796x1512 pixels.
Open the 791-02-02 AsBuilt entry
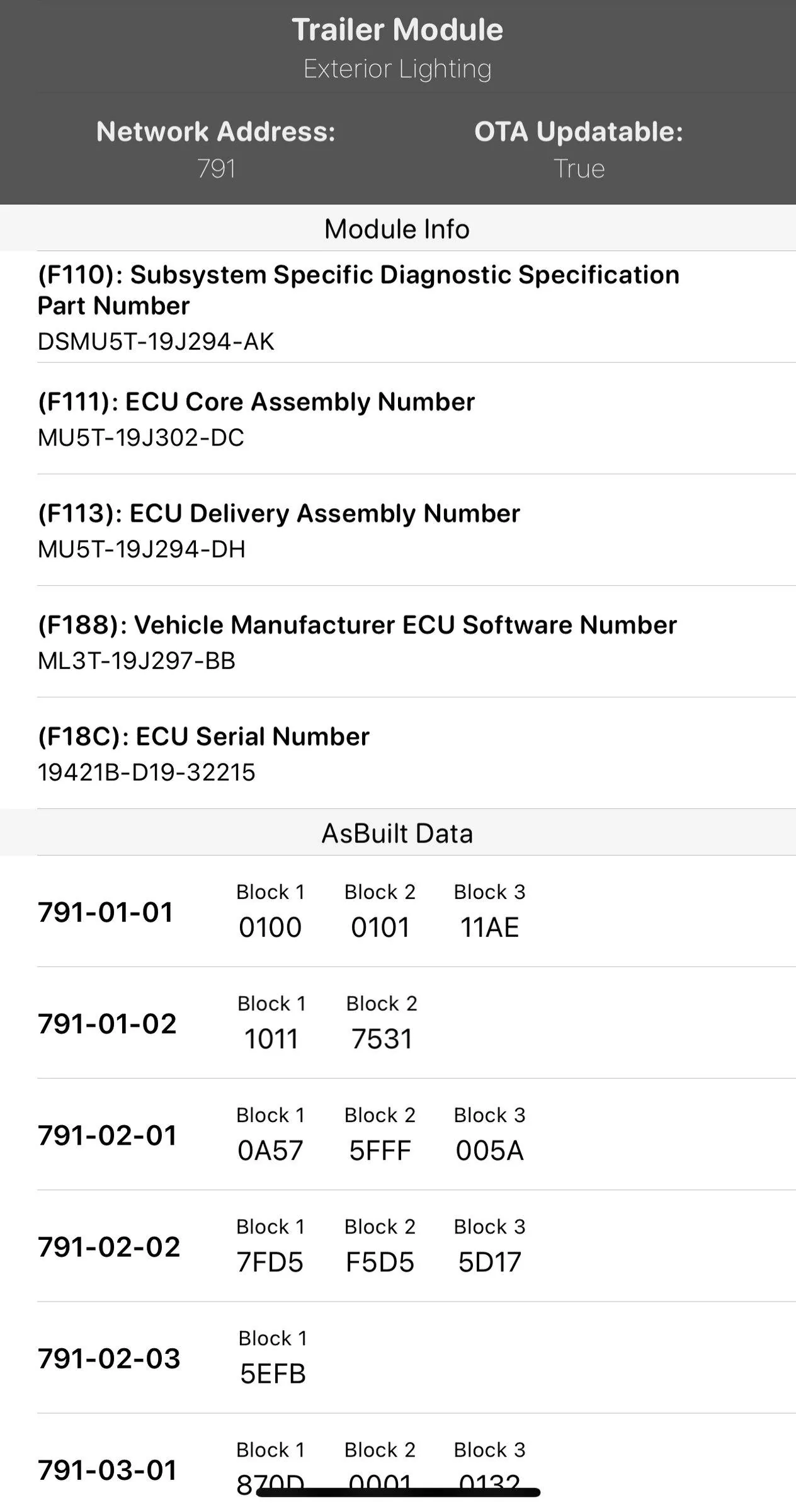[x=109, y=1247]
